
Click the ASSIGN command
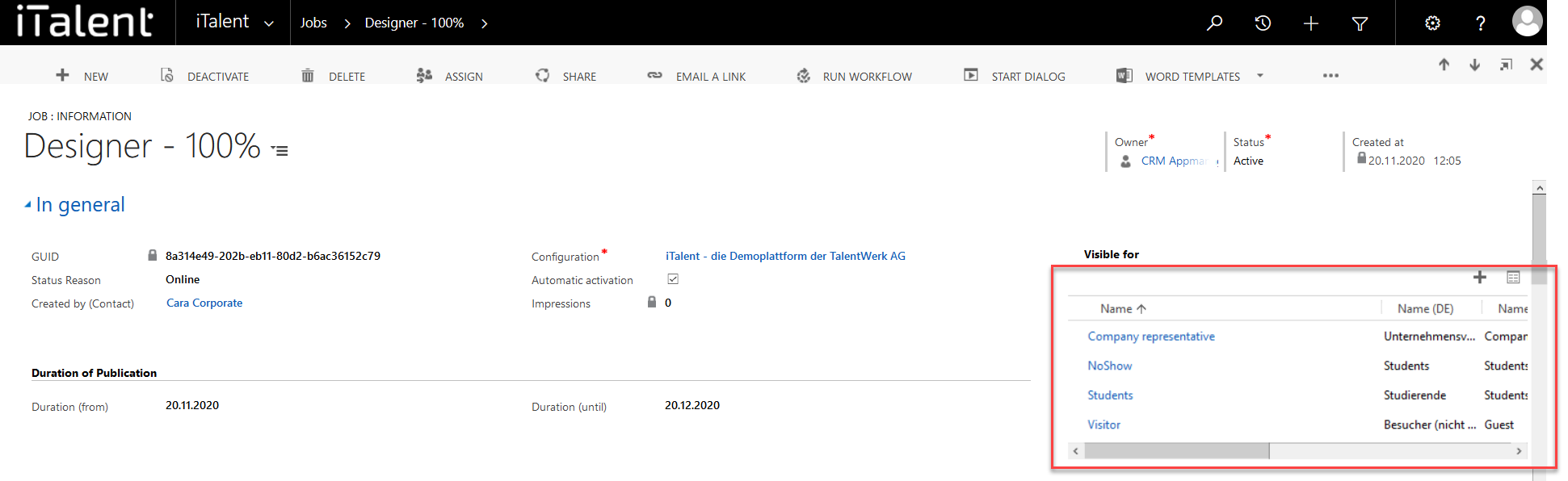coord(449,76)
